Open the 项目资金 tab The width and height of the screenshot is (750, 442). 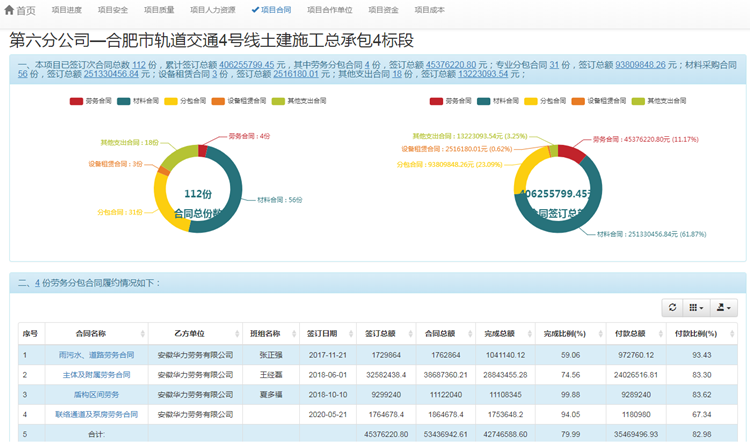382,10
